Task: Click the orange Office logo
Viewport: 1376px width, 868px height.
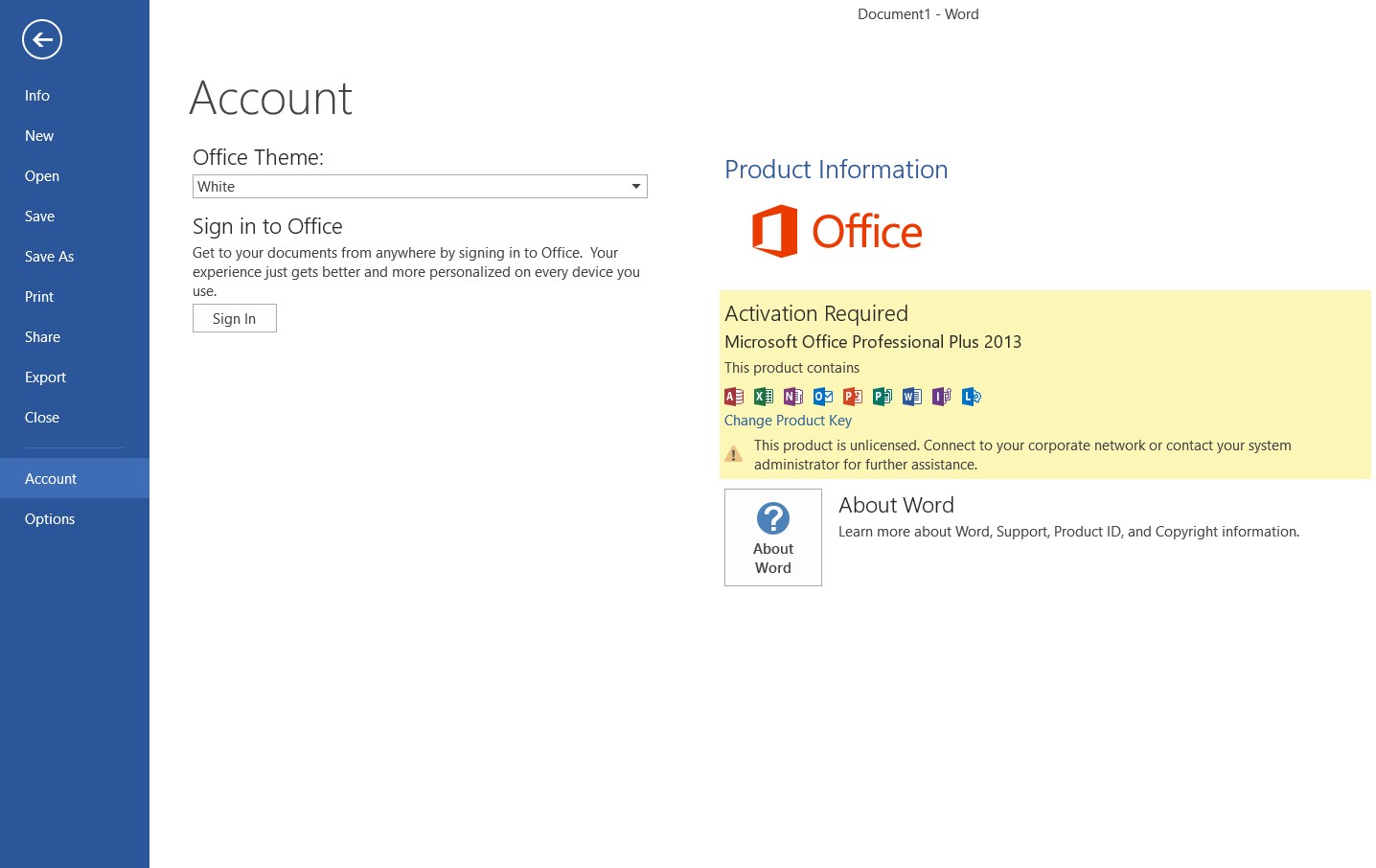Action: [x=837, y=230]
